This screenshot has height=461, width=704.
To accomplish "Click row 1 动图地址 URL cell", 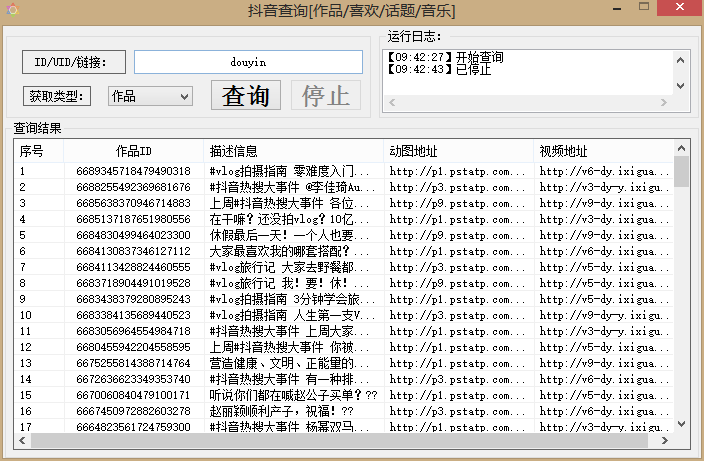I will click(457, 171).
